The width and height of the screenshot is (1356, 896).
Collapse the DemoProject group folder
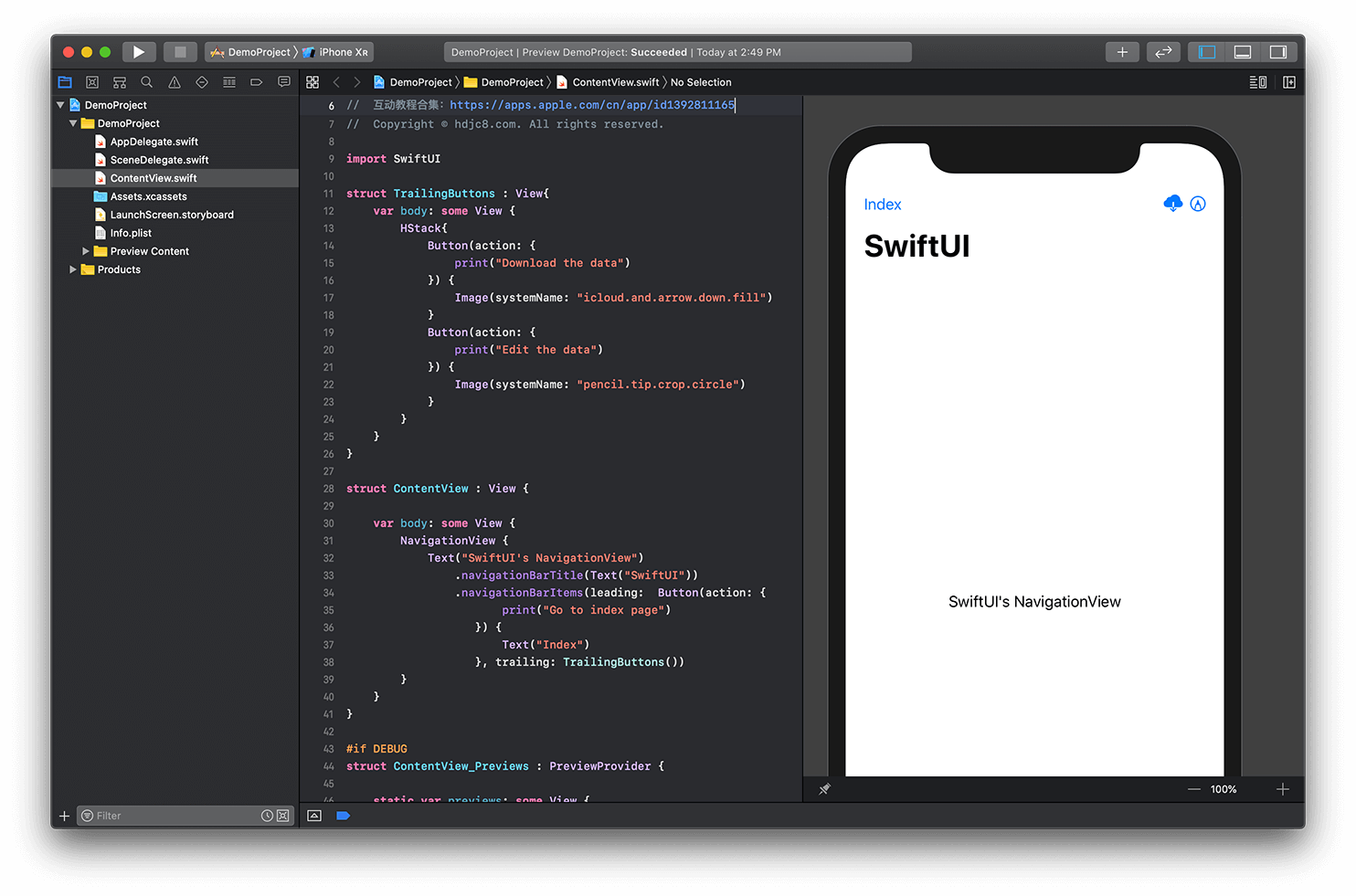(73, 123)
